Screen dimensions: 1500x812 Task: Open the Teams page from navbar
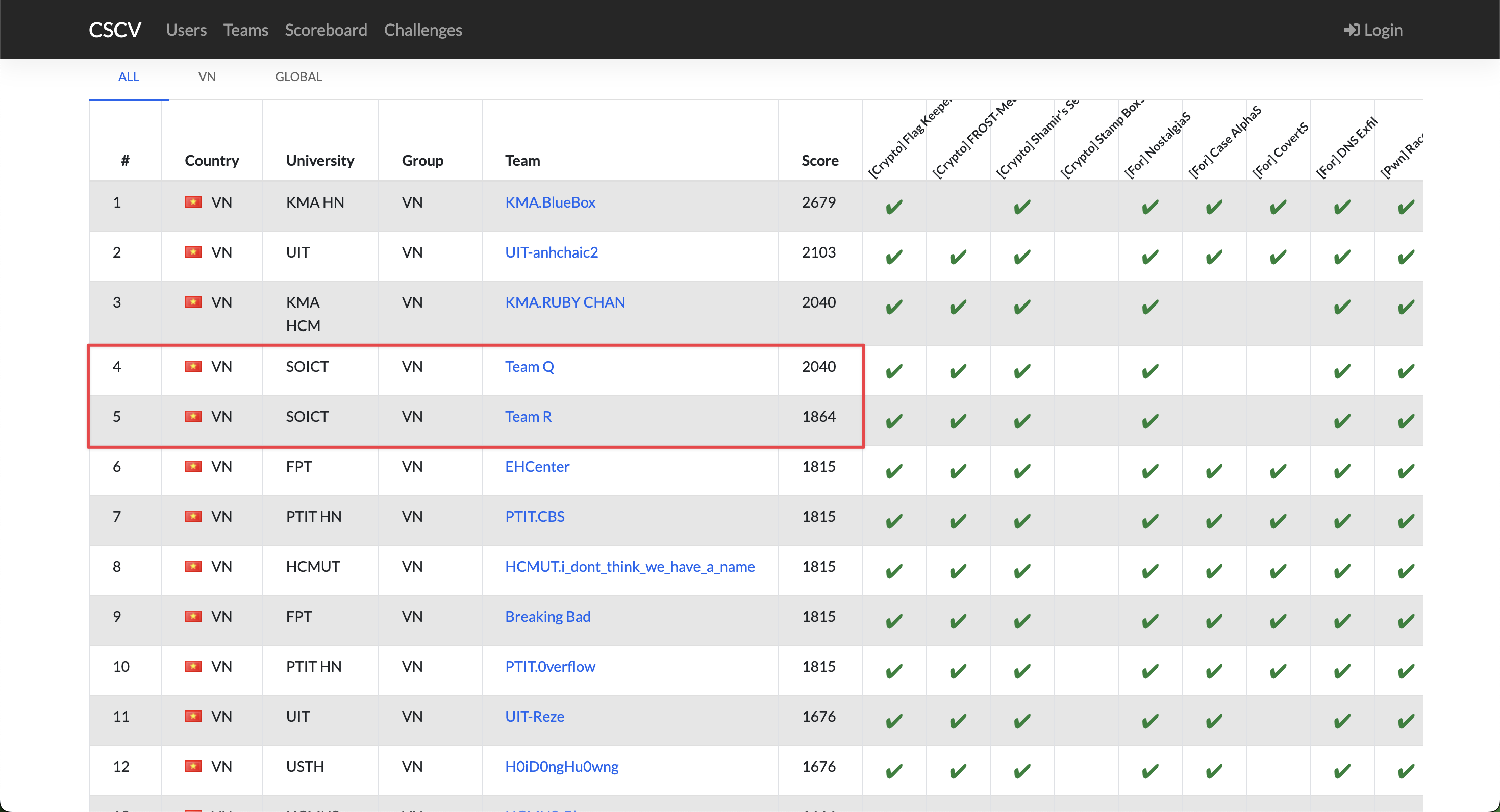[246, 30]
